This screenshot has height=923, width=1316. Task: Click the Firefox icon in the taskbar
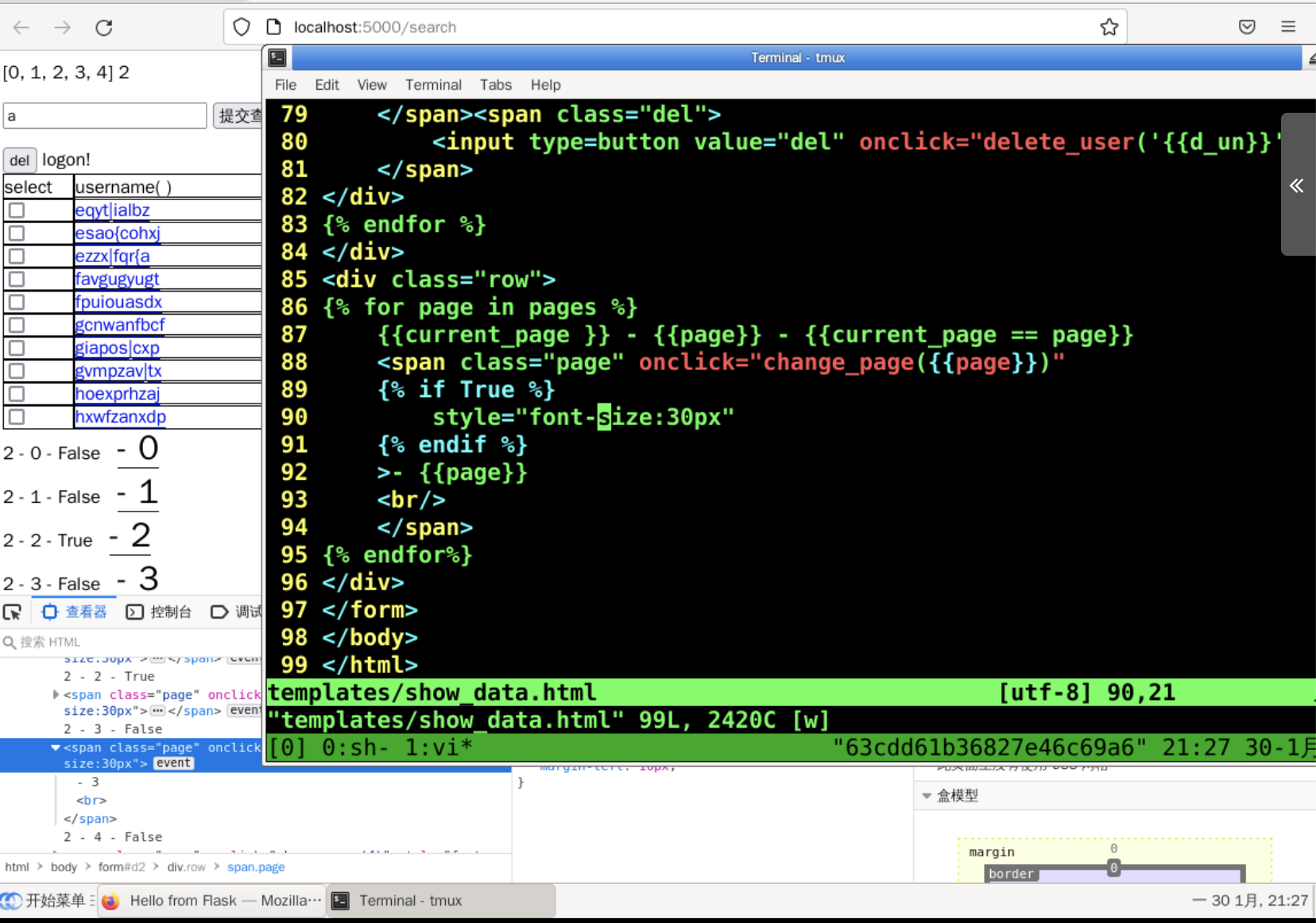pos(110,901)
